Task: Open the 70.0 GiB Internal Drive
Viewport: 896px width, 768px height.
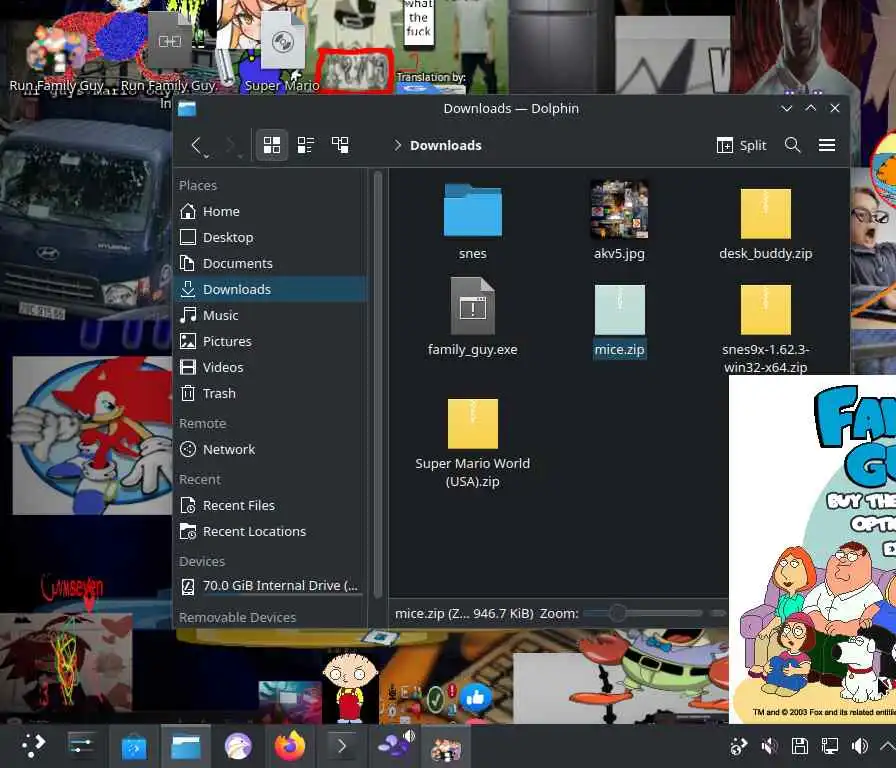Action: point(270,586)
